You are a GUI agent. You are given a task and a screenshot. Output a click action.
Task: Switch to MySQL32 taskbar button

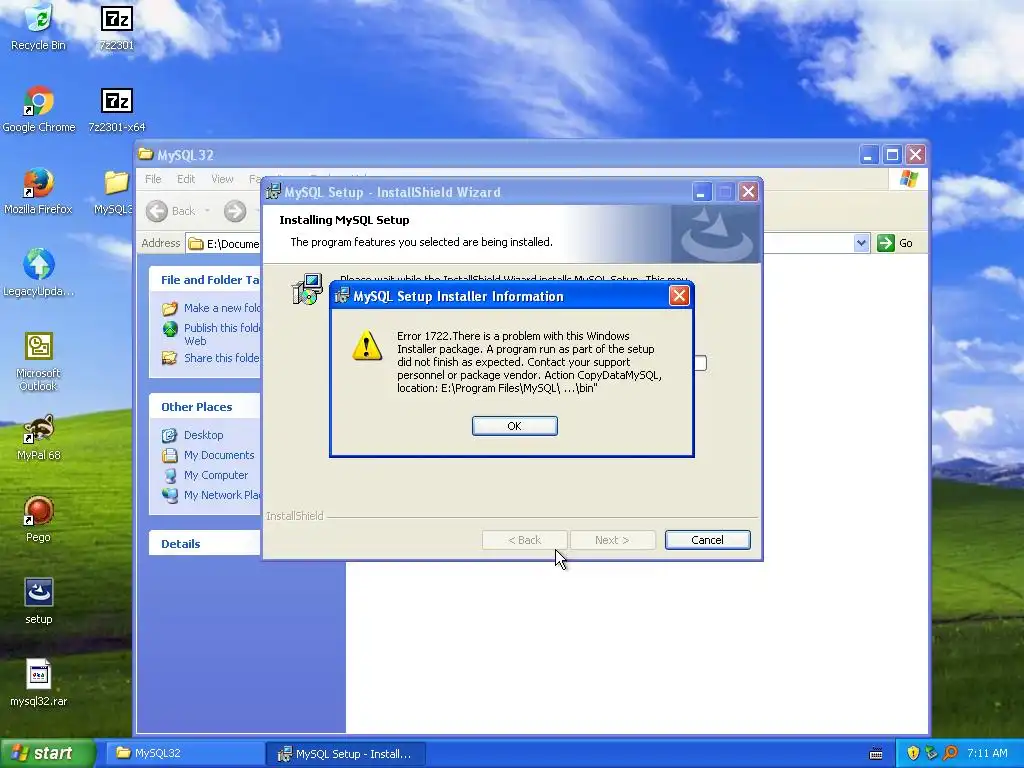tap(183, 754)
